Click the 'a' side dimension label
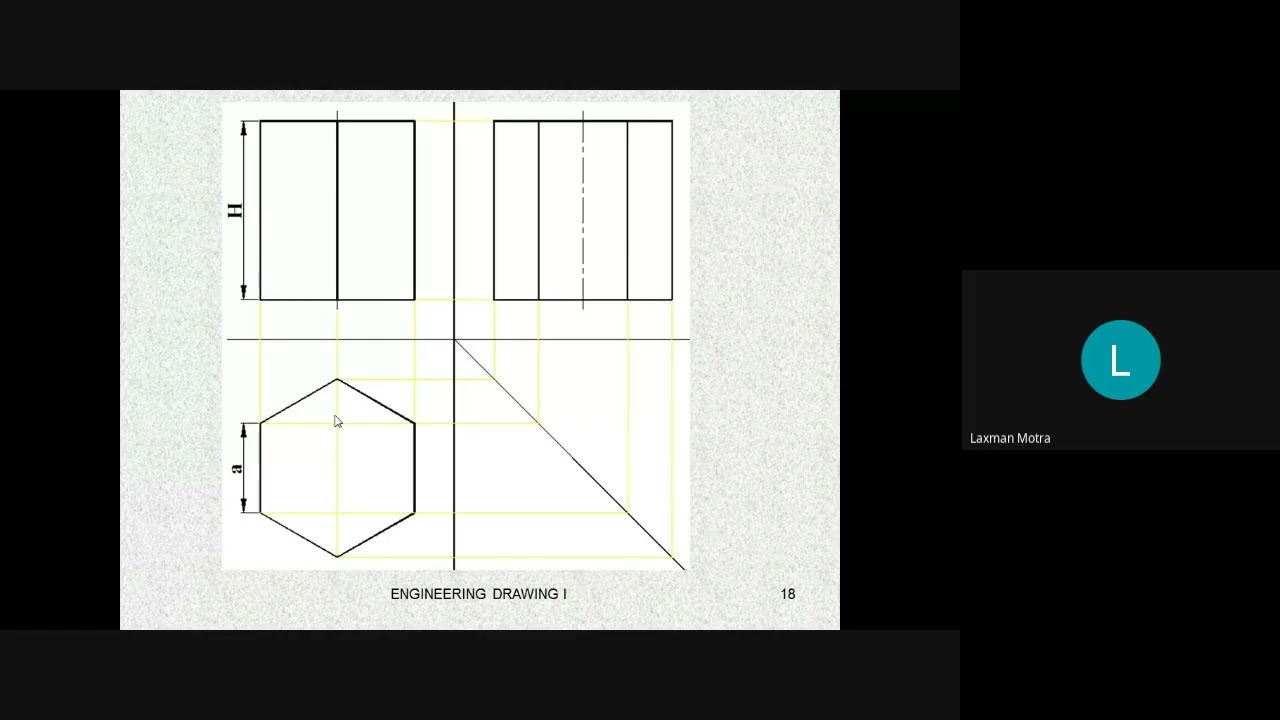The width and height of the screenshot is (1280, 720). [x=236, y=468]
